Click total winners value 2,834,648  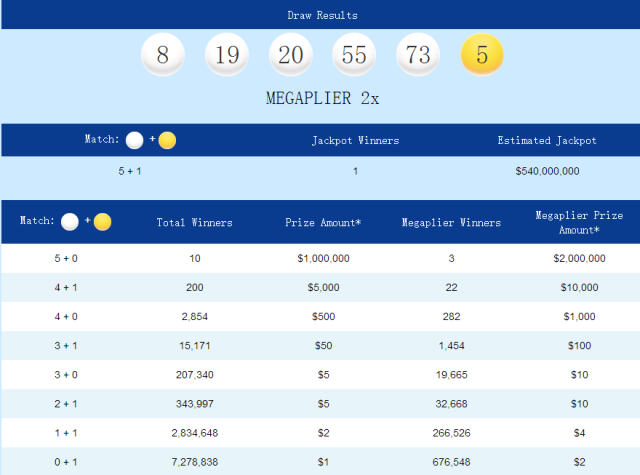[x=195, y=433]
